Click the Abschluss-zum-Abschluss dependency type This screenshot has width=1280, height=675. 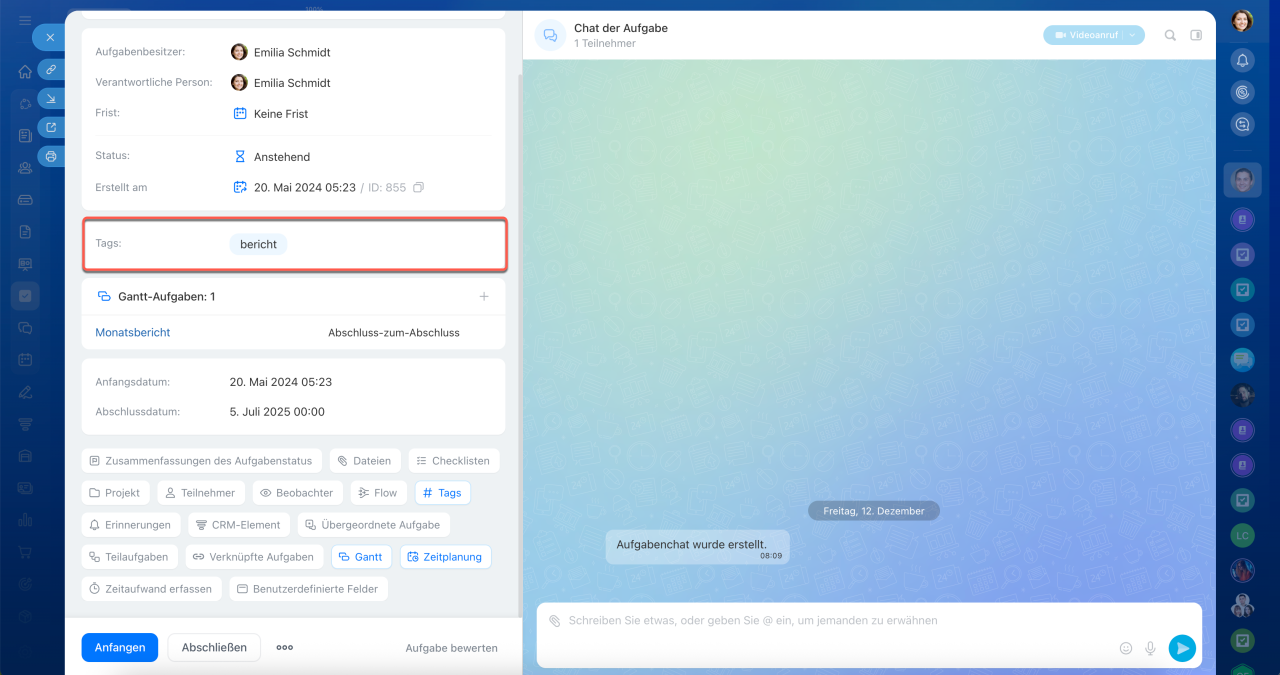(x=394, y=332)
